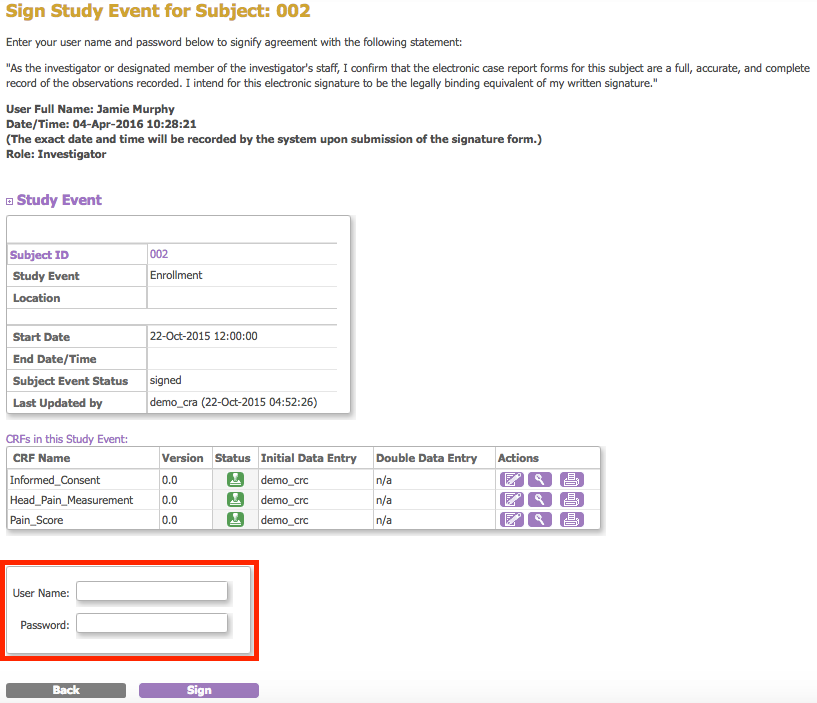This screenshot has width=817, height=703.
Task: Click the print icon for Informed_Consent
Action: click(x=571, y=480)
